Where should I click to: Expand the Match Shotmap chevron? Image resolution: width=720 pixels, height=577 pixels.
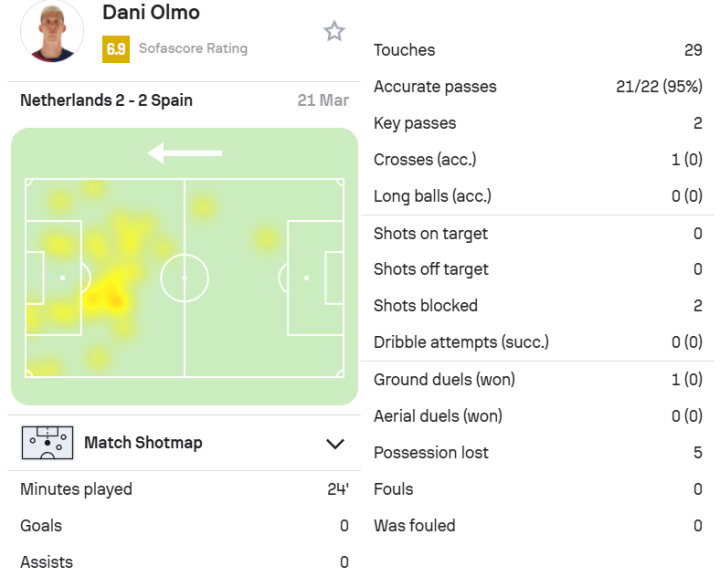click(x=335, y=443)
